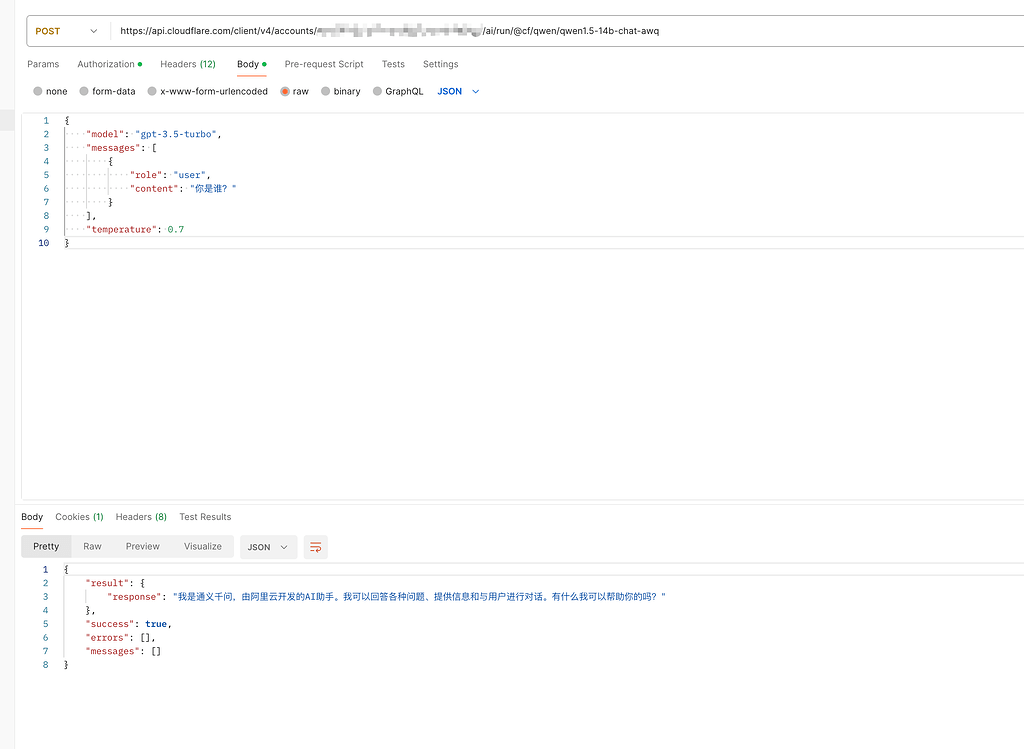Pick the binary body option
The image size is (1024, 749).
point(325,91)
